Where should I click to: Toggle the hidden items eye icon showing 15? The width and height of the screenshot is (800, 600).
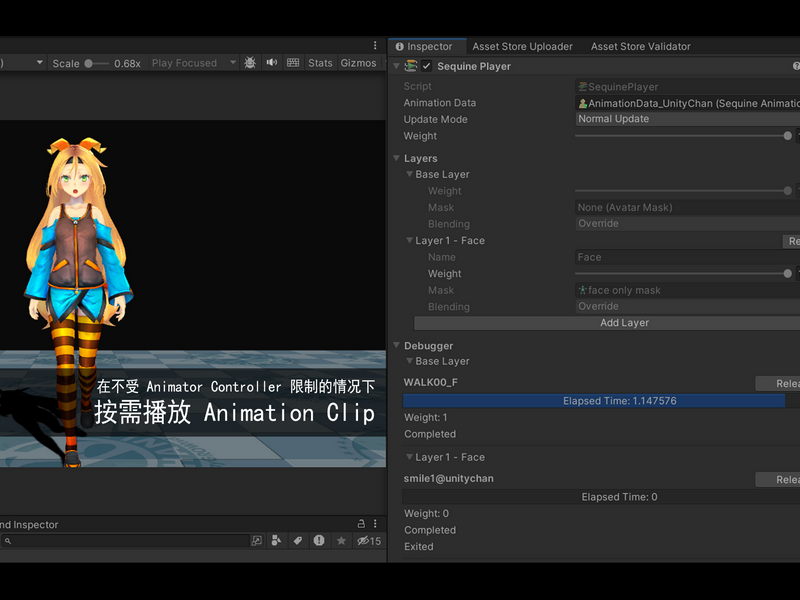pos(369,541)
